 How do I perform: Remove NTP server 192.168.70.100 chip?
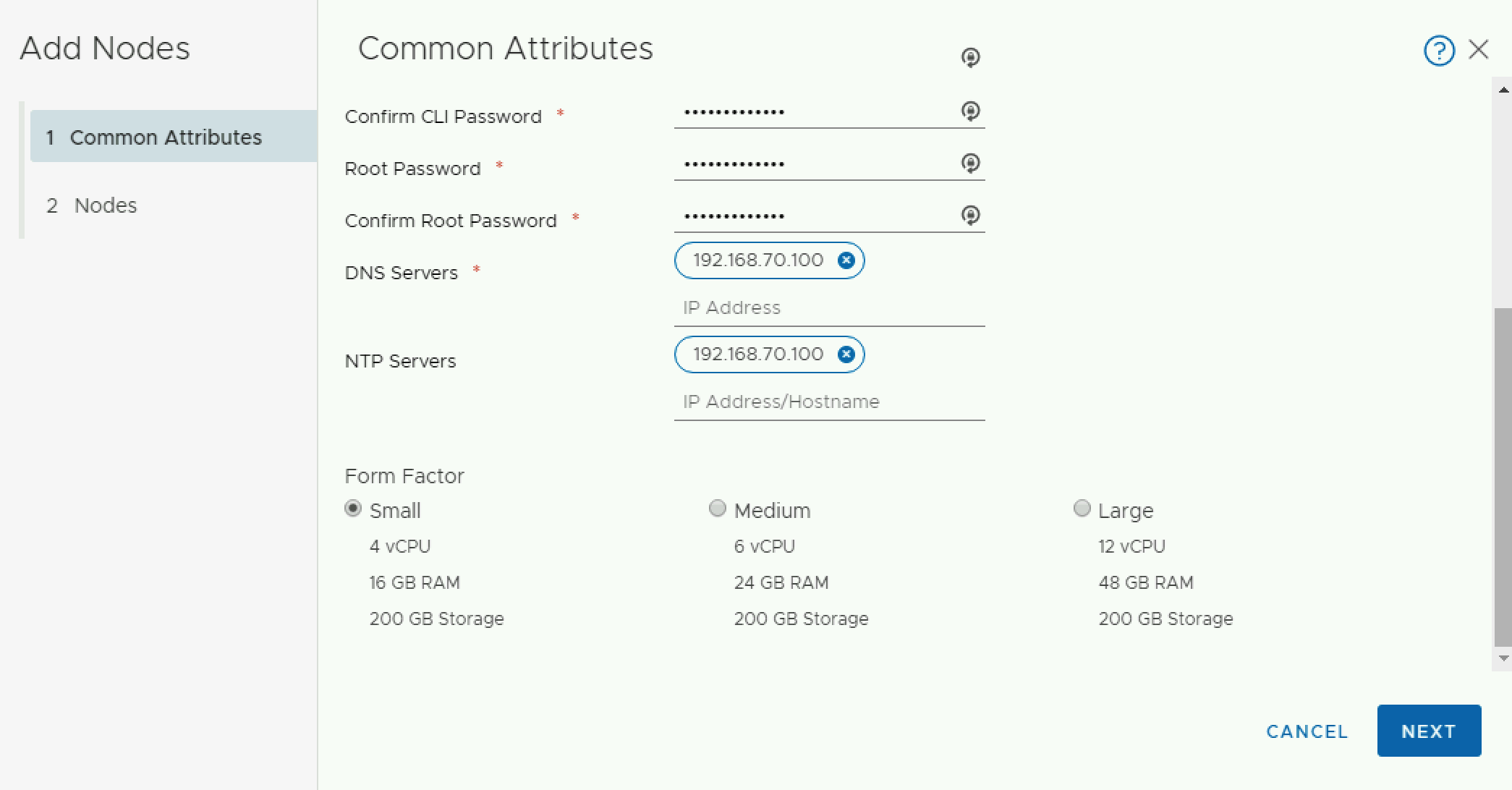point(846,354)
